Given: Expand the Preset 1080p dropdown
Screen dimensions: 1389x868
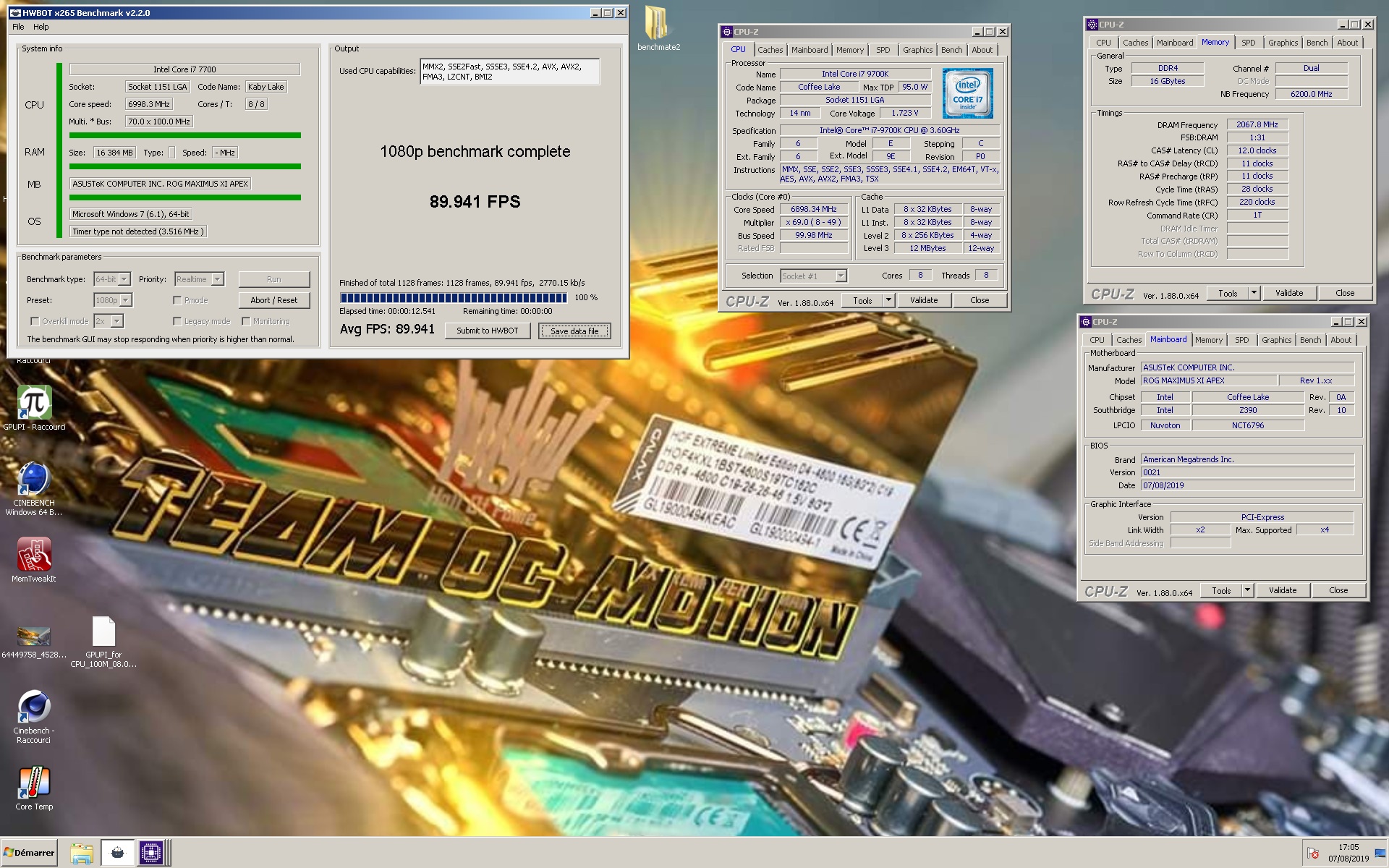Looking at the screenshot, I should [126, 300].
